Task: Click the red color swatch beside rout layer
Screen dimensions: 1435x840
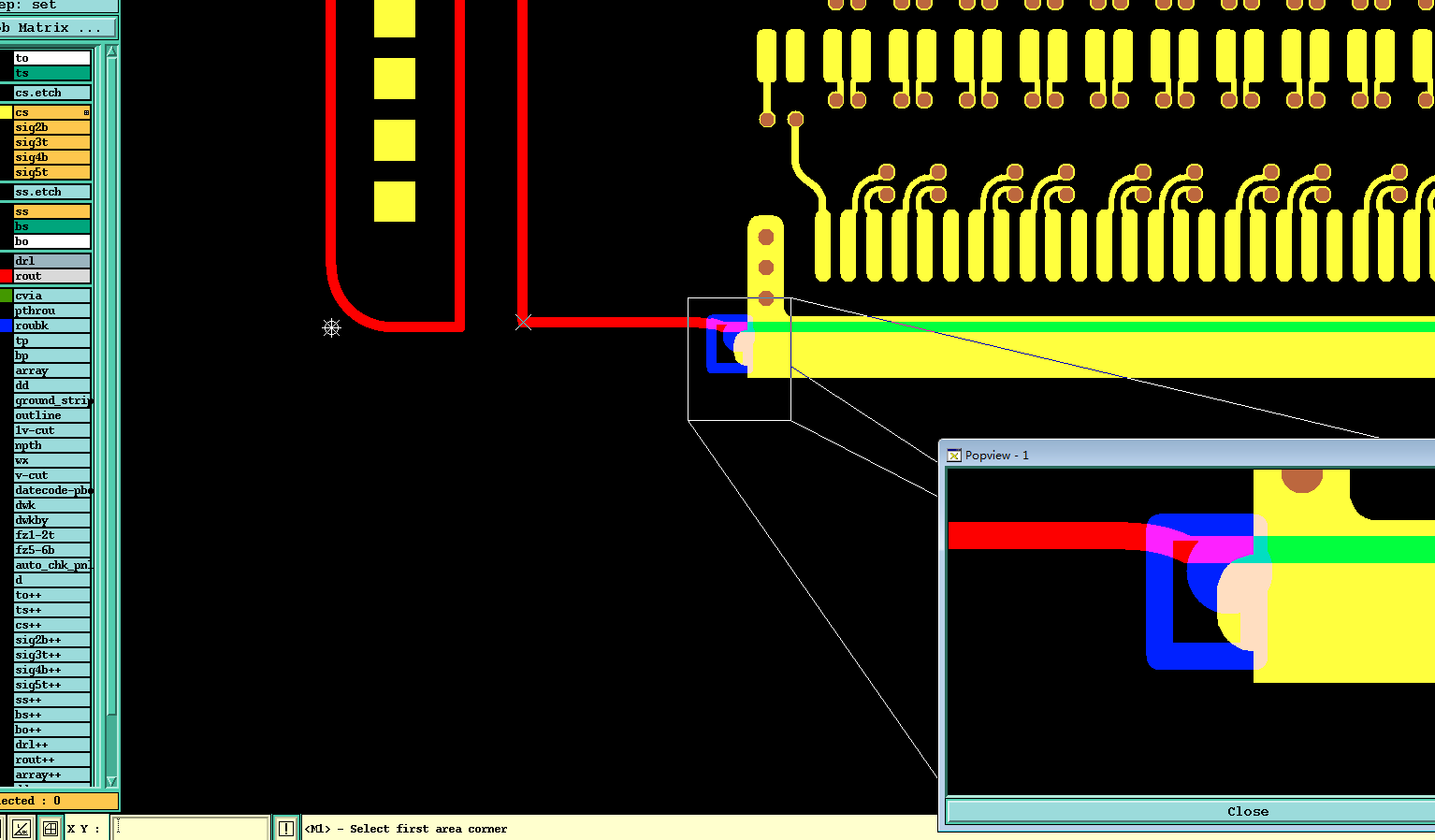Action: 6,276
